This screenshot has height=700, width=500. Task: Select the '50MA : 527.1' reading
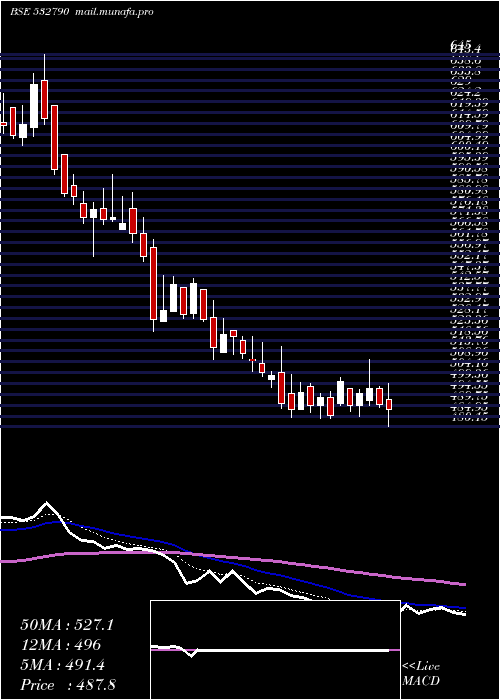pos(67,625)
